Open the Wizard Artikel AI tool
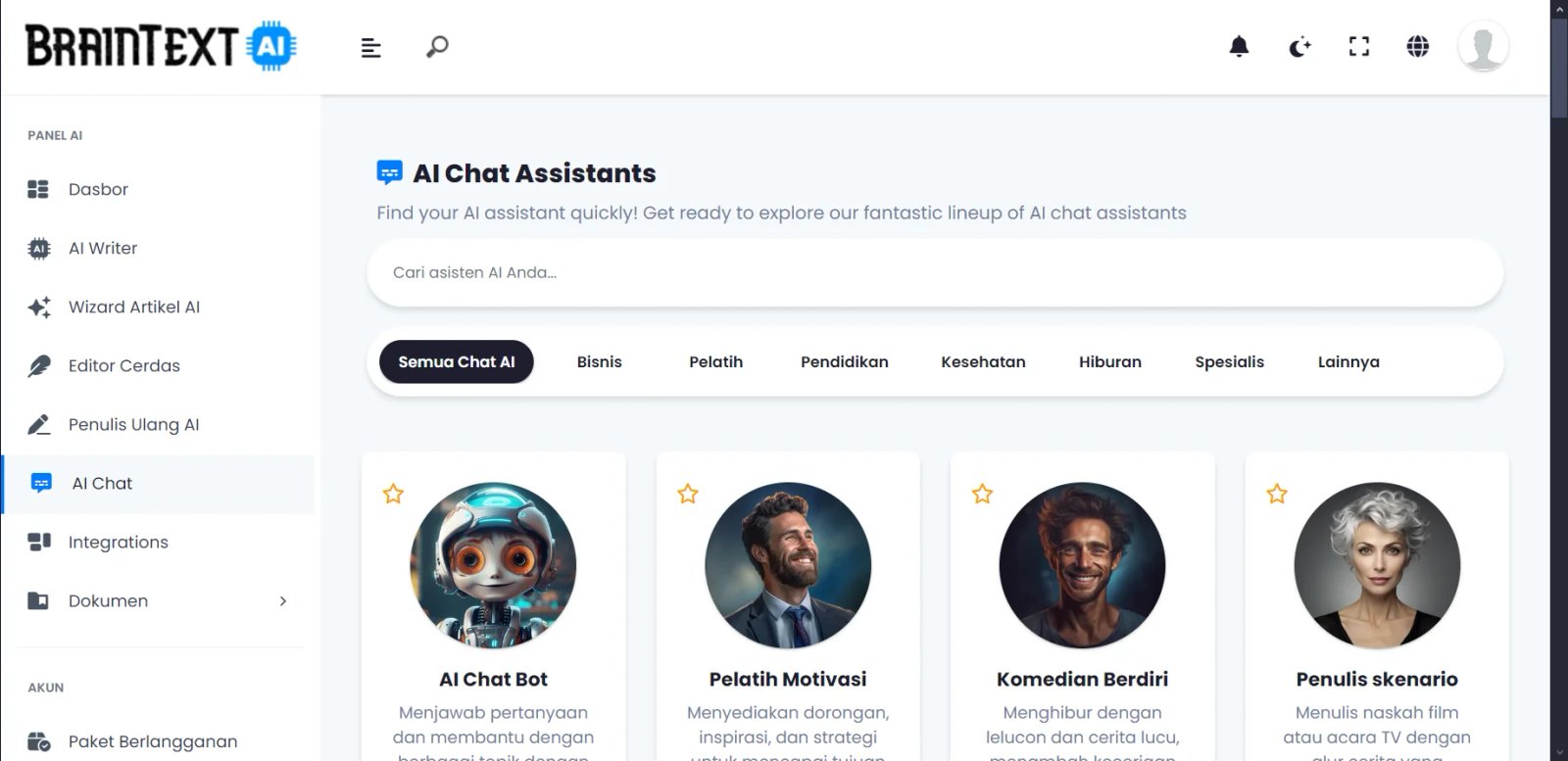 [134, 307]
